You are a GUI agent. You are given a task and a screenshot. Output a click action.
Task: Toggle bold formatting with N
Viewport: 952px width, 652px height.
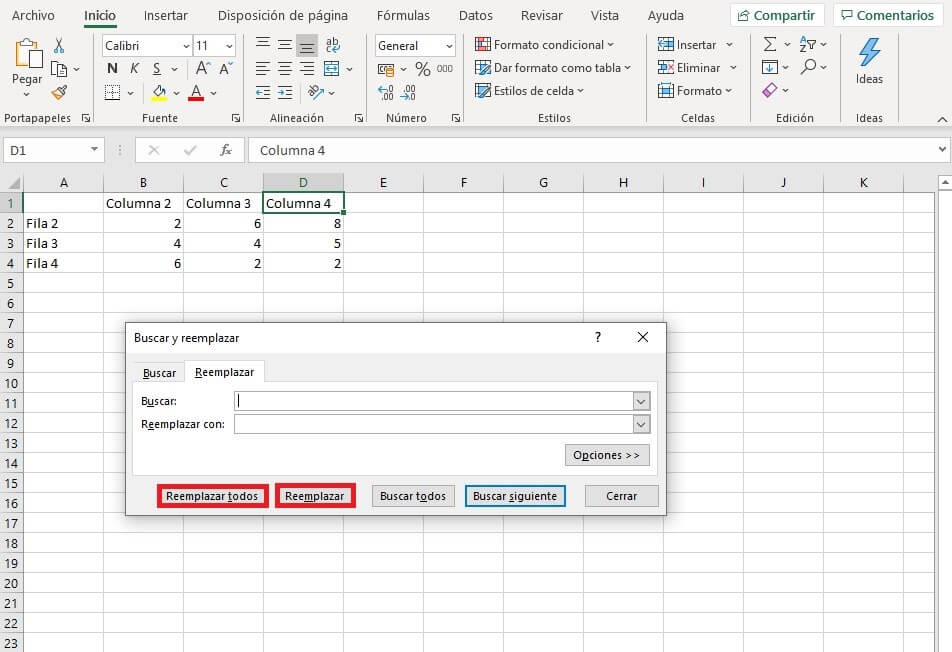[x=112, y=69]
